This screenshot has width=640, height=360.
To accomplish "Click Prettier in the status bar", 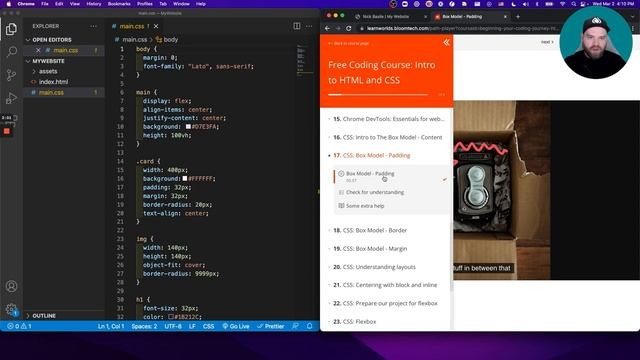I will [x=271, y=326].
